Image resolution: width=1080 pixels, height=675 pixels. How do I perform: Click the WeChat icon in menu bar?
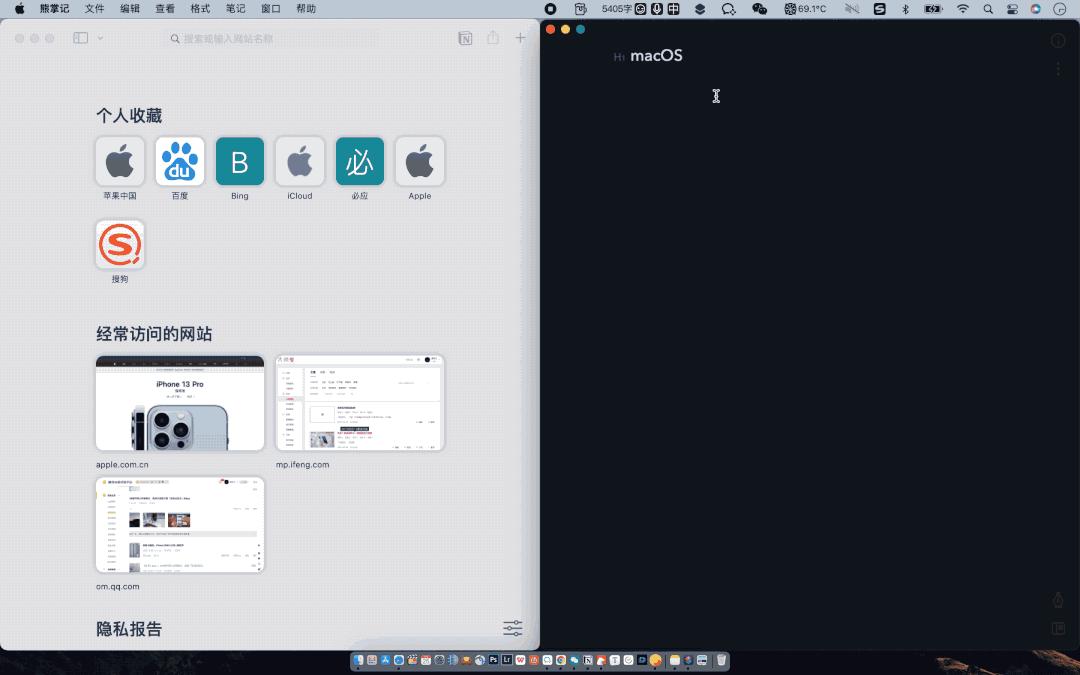click(x=759, y=9)
